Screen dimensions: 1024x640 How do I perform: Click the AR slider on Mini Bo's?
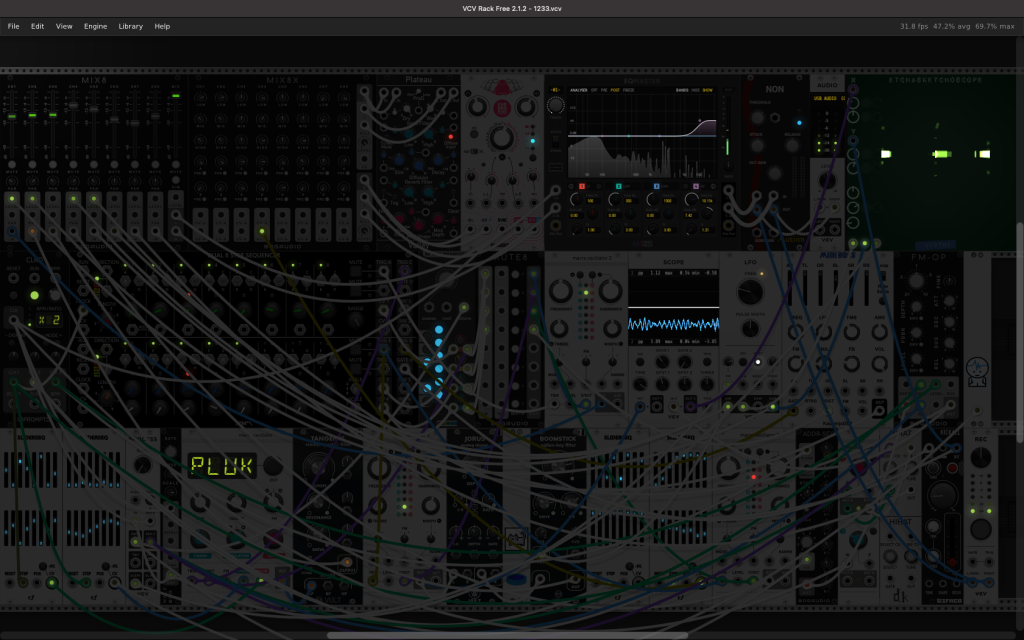click(791, 286)
